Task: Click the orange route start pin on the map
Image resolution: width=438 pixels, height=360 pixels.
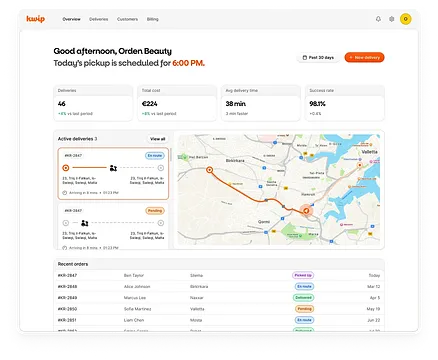Action: pos(209,170)
